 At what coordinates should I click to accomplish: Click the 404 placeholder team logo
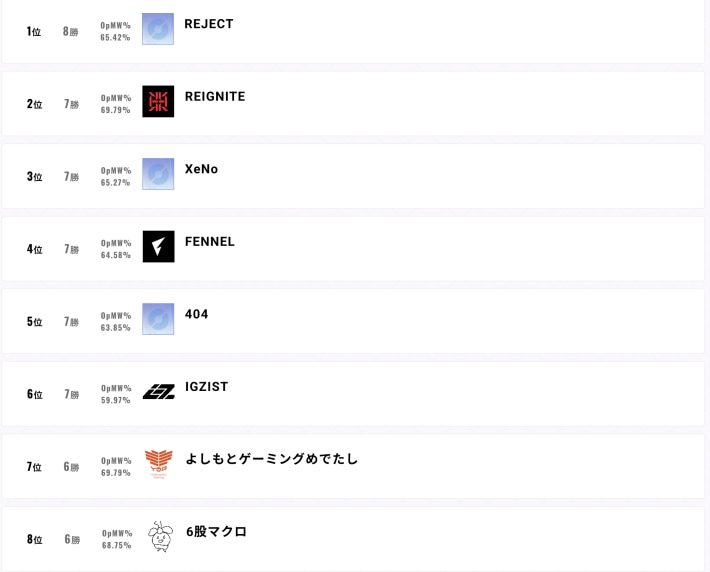coord(158,319)
